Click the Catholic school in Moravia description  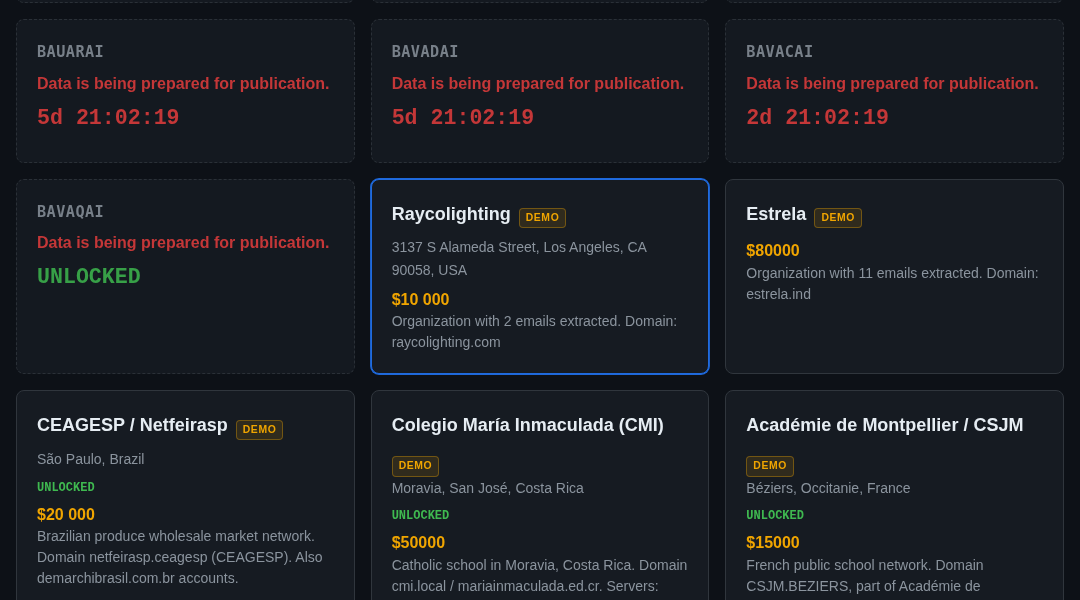(539, 576)
